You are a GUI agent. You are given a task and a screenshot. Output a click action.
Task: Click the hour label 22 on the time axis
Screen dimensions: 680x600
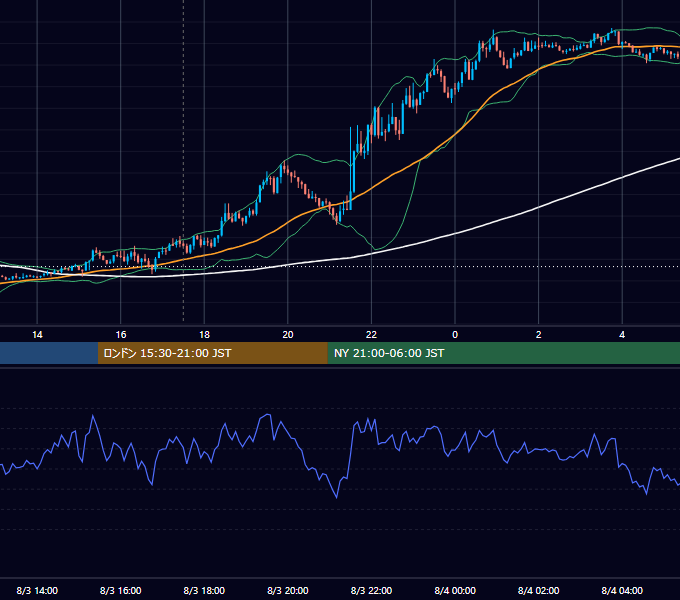371,335
